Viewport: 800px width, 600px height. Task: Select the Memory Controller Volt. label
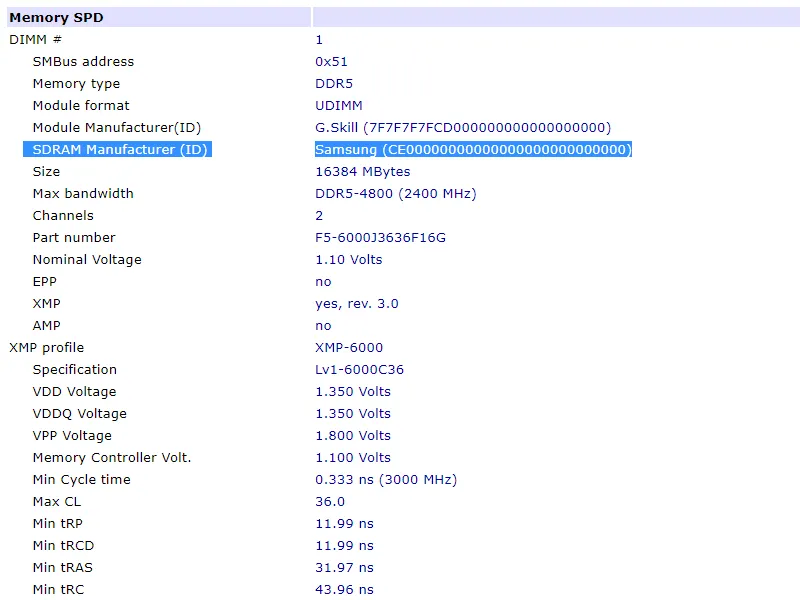click(x=112, y=457)
